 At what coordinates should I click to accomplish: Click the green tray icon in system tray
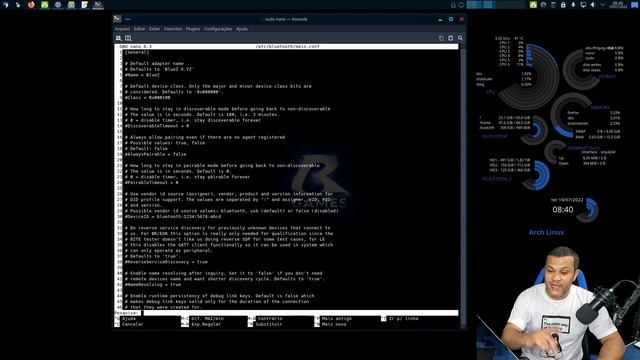point(533,5)
